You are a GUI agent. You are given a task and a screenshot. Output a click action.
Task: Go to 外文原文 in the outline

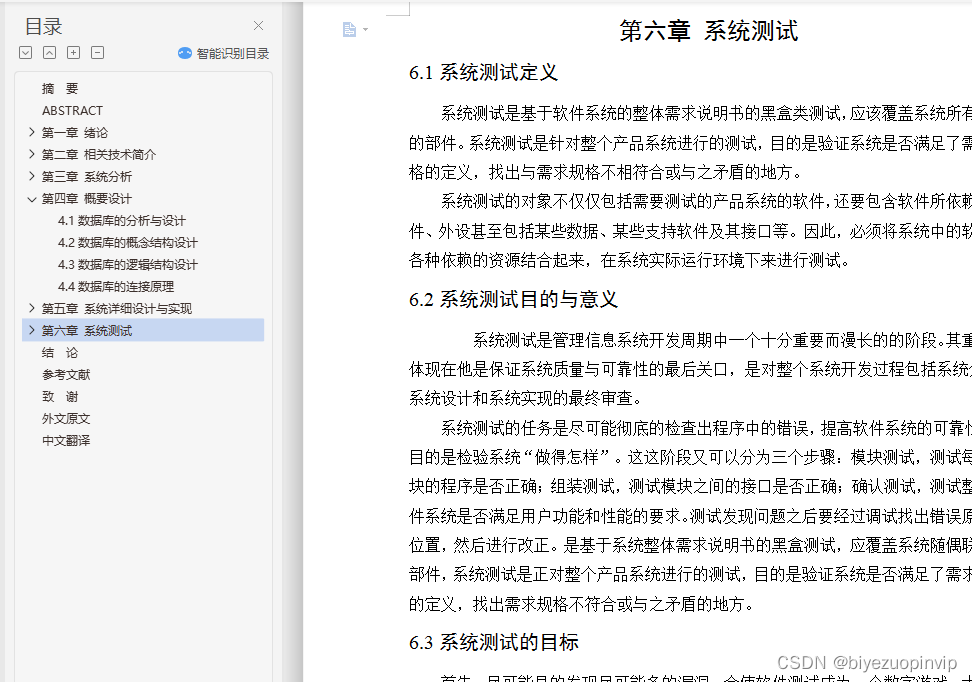[x=66, y=418]
